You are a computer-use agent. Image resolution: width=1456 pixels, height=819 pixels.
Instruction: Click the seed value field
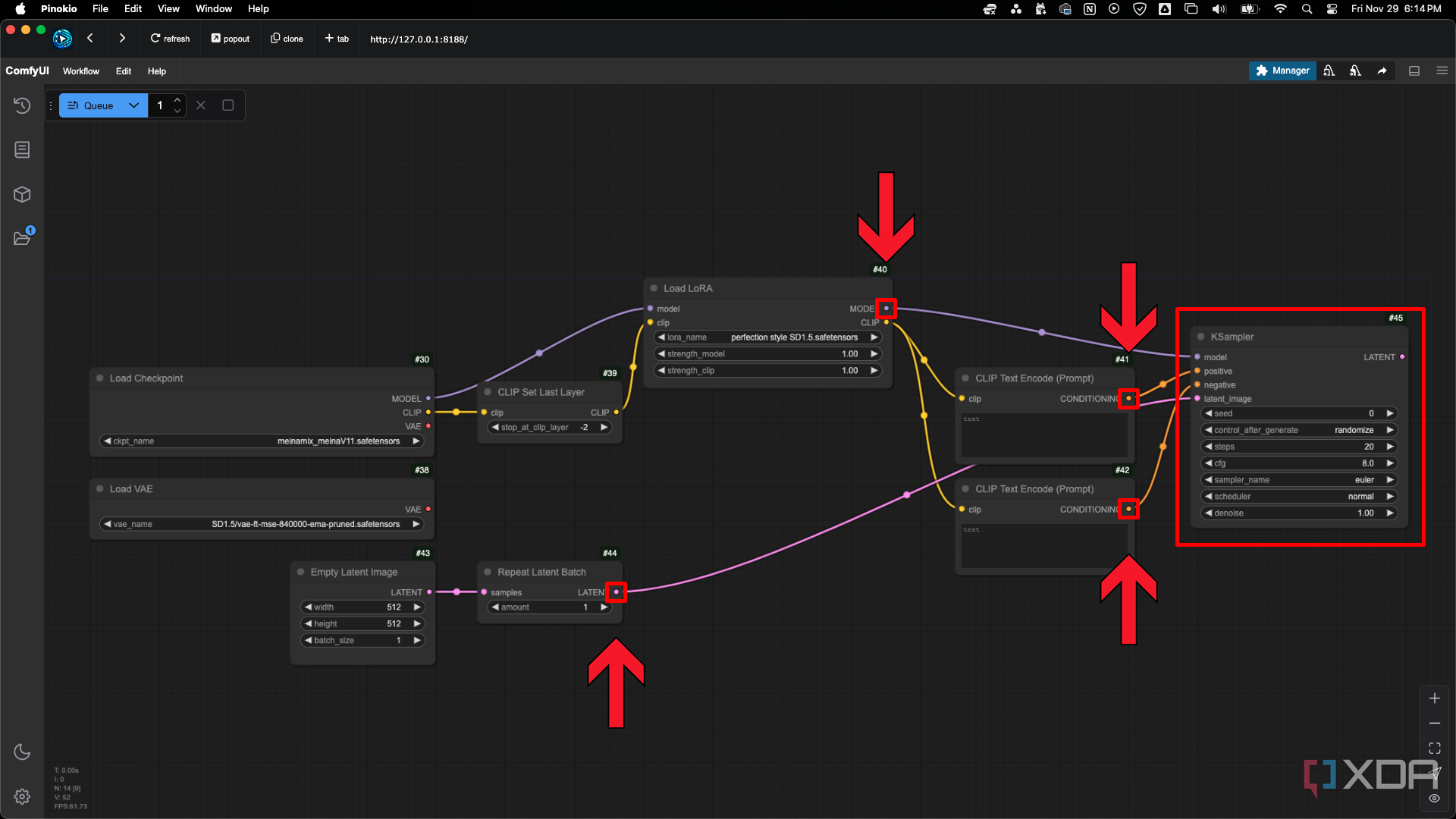tap(1299, 413)
